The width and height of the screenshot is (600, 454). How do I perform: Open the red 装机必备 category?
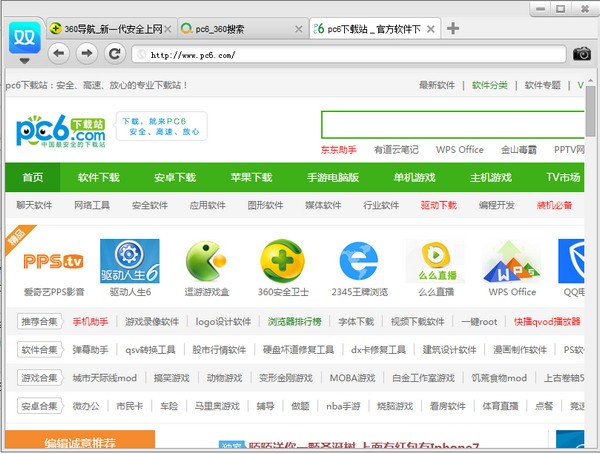coord(554,205)
